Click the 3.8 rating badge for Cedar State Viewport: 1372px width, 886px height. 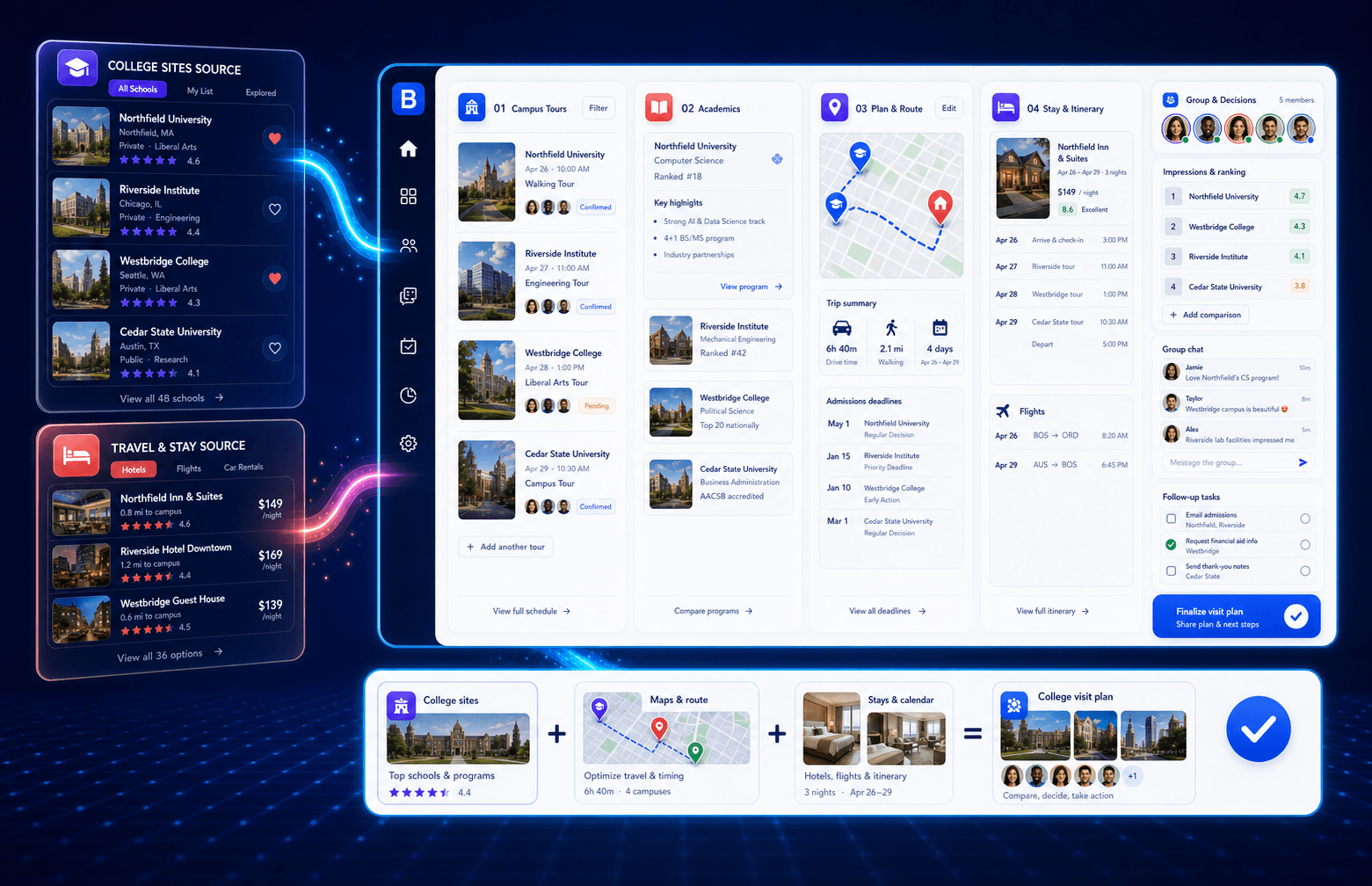tap(1299, 286)
